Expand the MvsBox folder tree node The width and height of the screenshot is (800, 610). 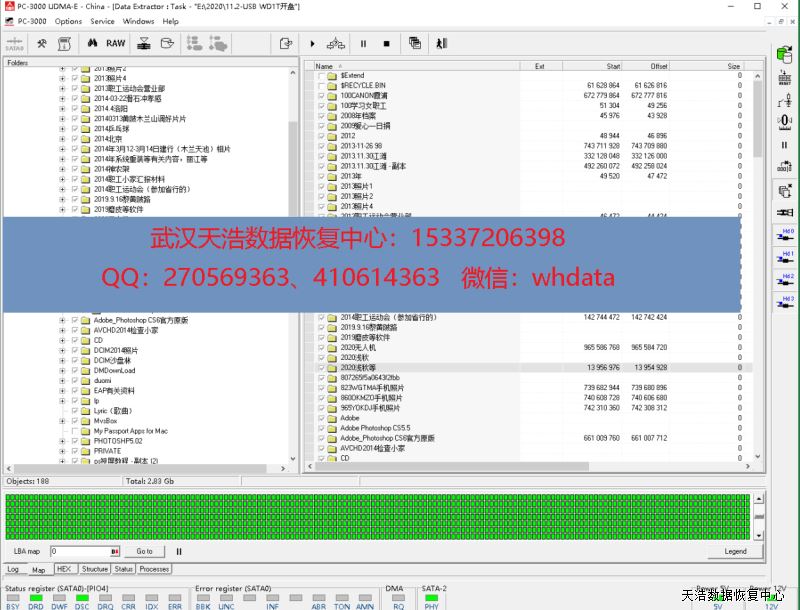[62, 421]
